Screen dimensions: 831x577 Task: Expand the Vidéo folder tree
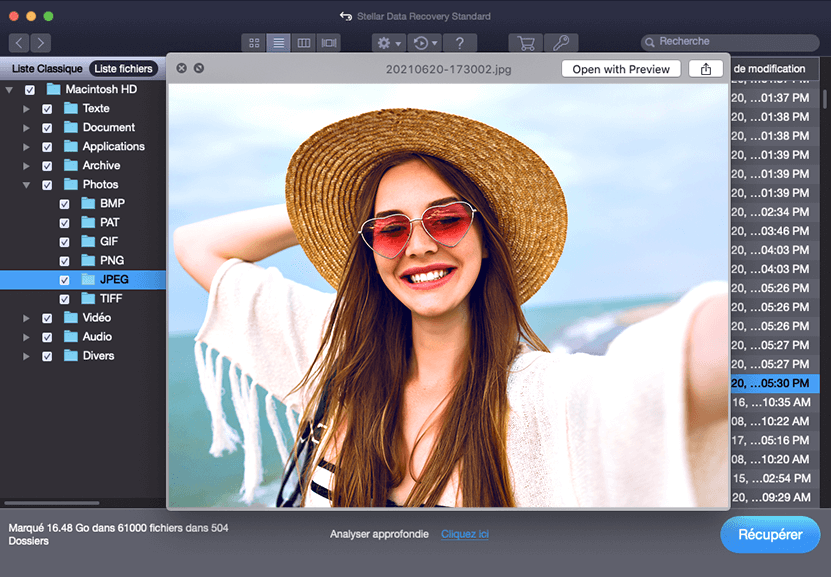point(26,317)
